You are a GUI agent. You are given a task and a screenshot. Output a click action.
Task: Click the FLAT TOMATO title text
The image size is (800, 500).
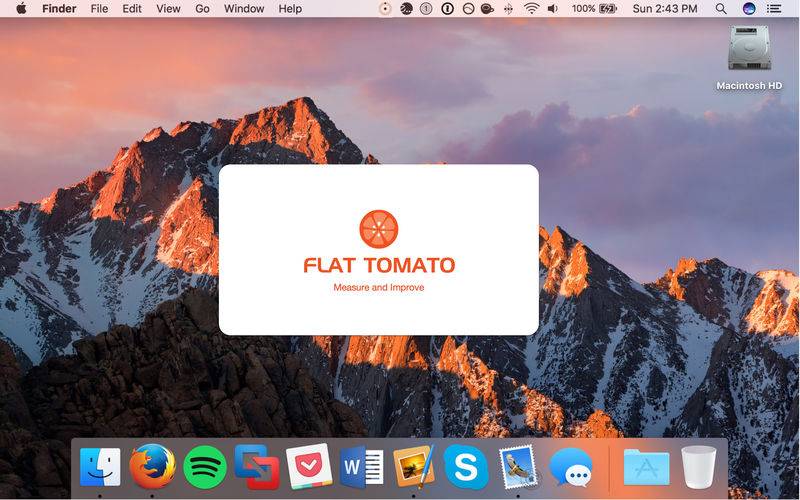[x=379, y=265]
